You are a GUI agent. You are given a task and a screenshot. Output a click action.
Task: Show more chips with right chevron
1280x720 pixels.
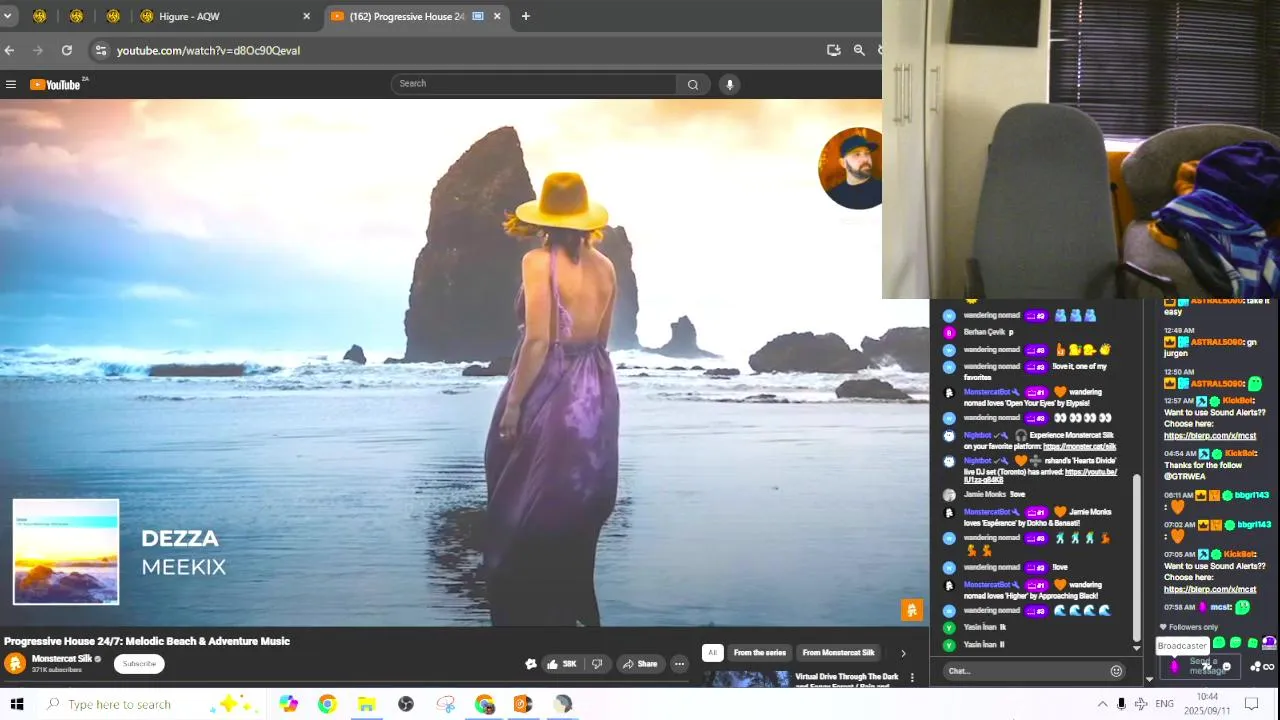[x=903, y=653]
